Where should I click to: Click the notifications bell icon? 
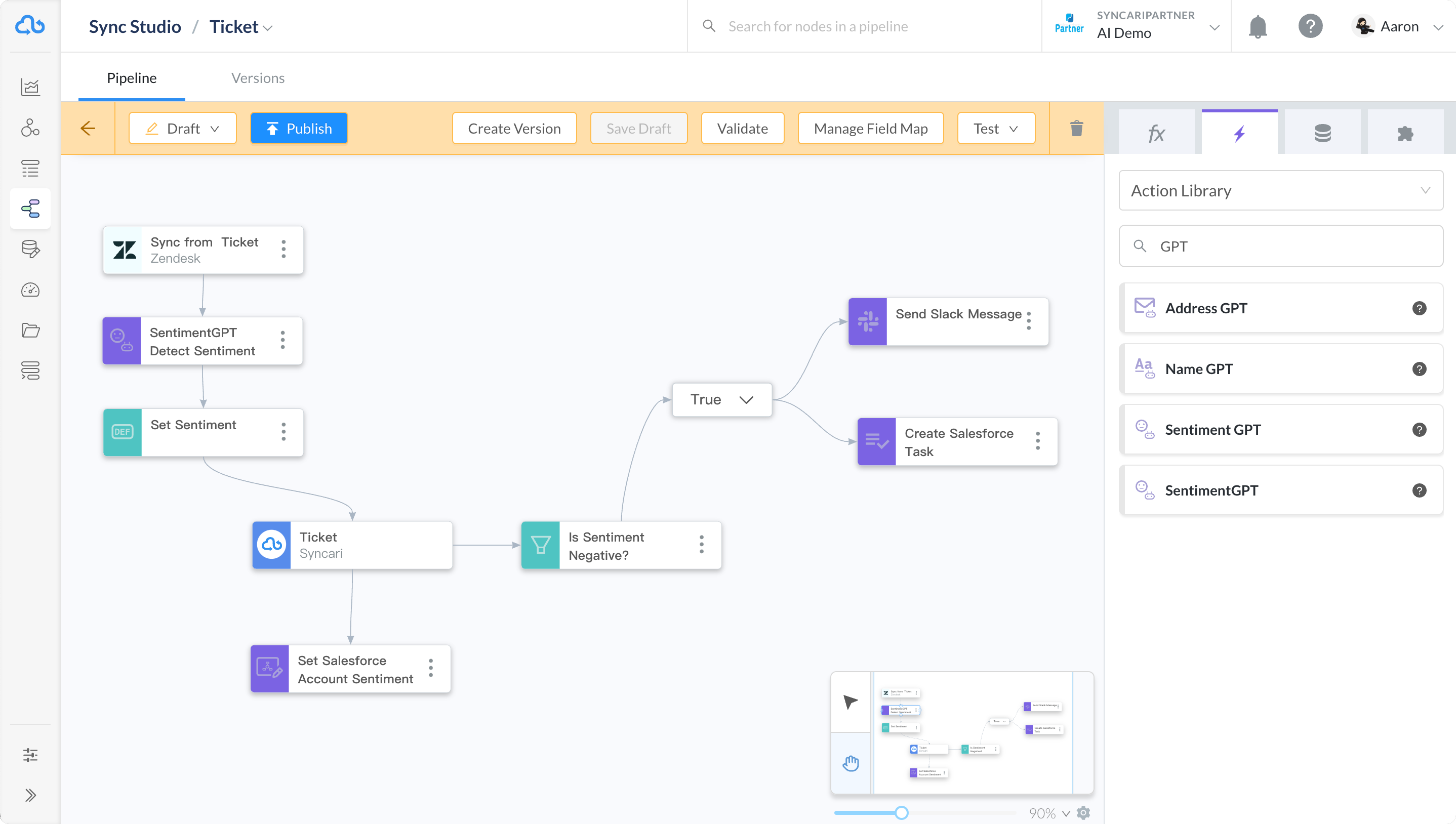click(1258, 27)
